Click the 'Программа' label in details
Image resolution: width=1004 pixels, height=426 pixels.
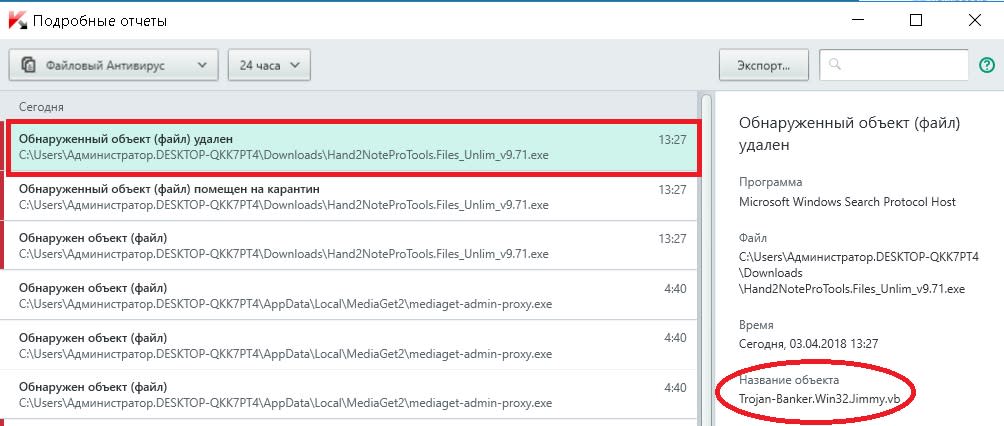click(770, 183)
